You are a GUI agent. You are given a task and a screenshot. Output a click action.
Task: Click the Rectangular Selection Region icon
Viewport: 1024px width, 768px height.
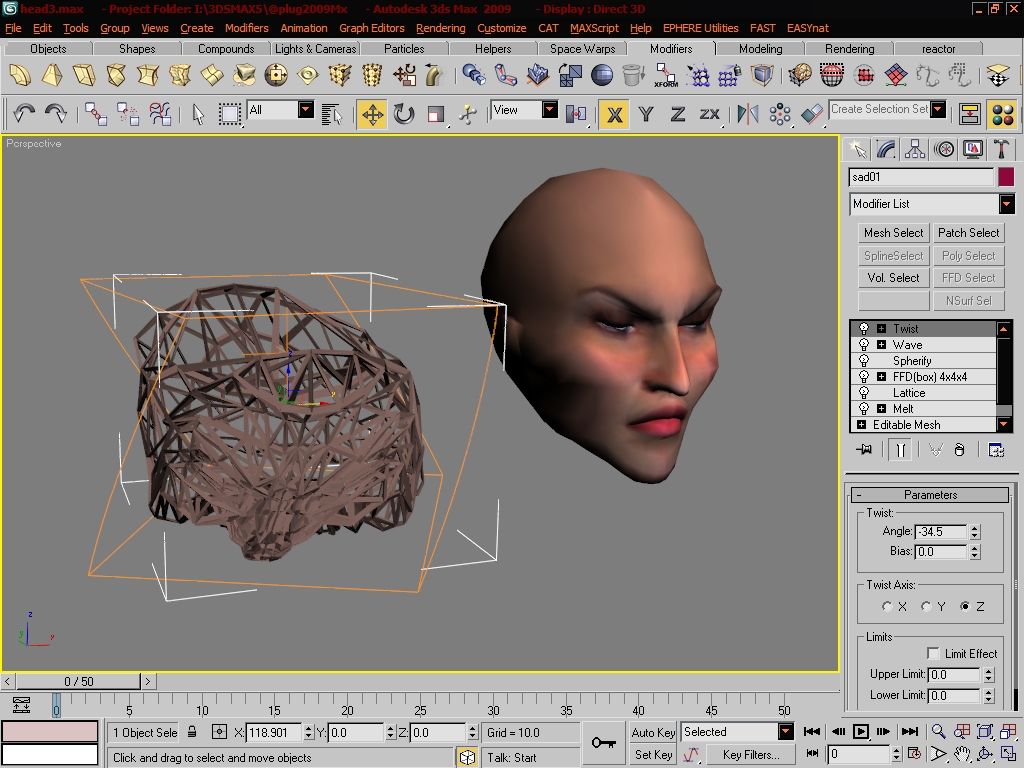(229, 114)
